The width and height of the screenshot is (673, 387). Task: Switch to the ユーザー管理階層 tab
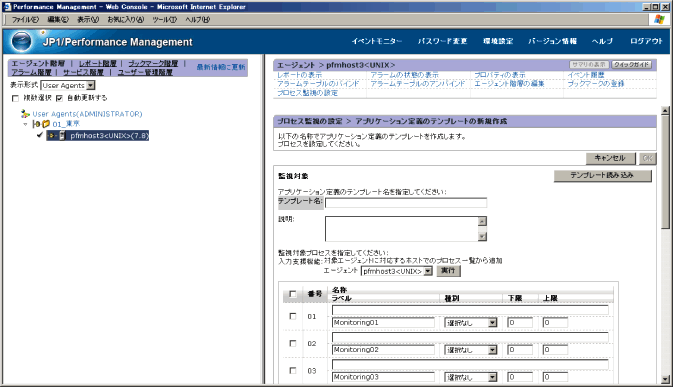coord(145,72)
